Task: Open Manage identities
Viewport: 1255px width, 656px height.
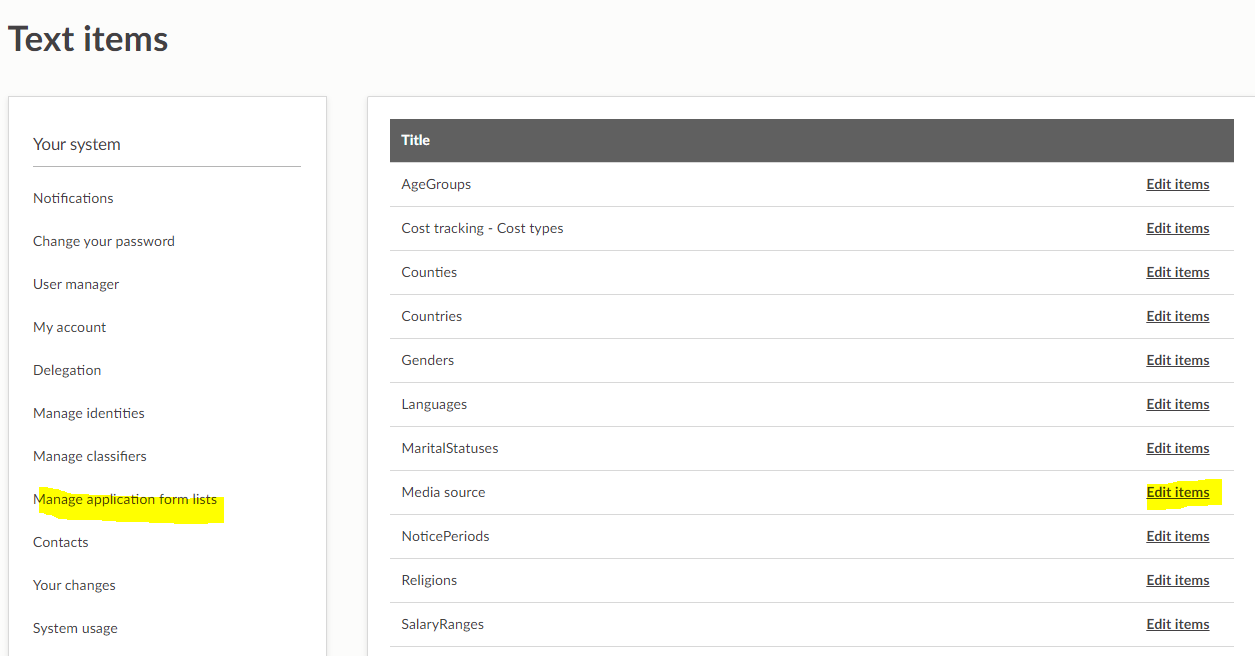Action: pos(89,413)
